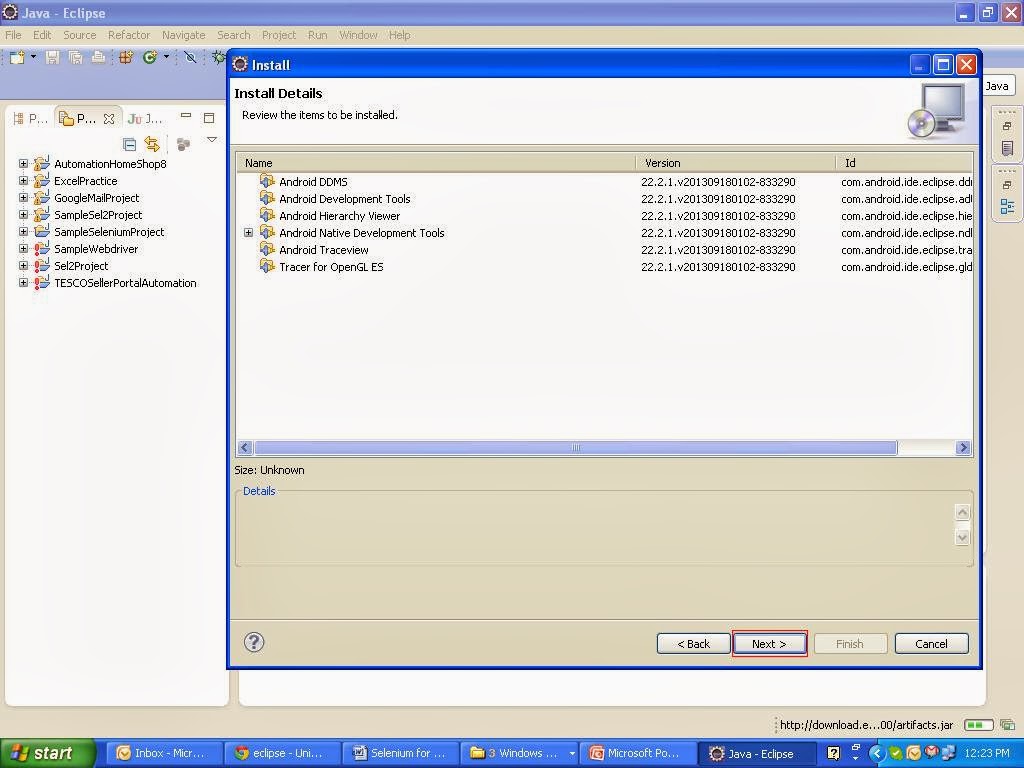Expand the SampleSeleniumProject node
The height and width of the screenshot is (768, 1024).
coord(24,231)
